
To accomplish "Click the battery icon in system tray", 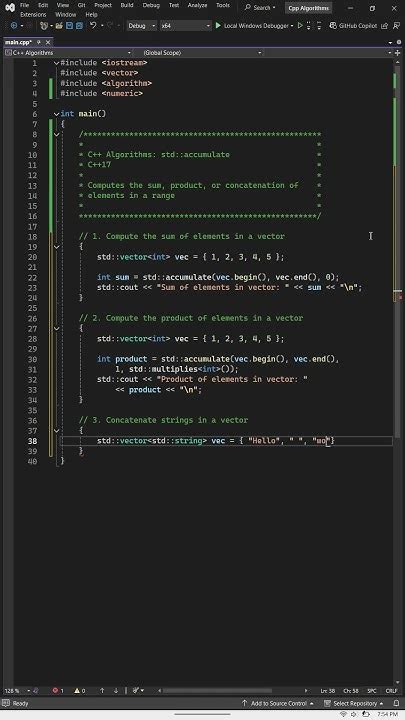I will (366, 714).
